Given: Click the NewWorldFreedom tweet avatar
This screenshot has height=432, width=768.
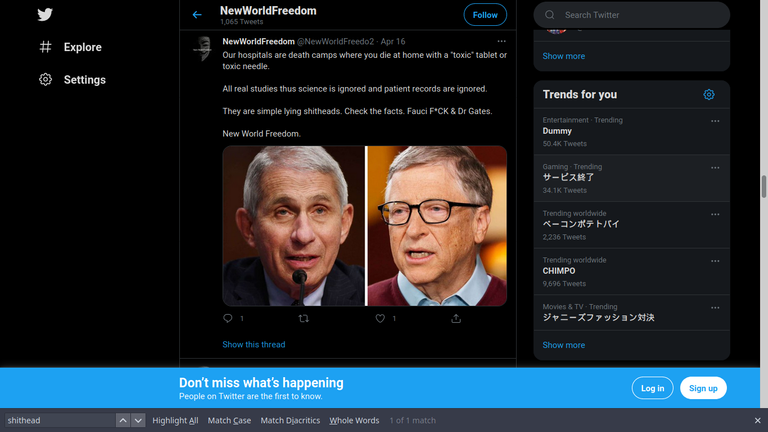Looking at the screenshot, I should coord(203,48).
